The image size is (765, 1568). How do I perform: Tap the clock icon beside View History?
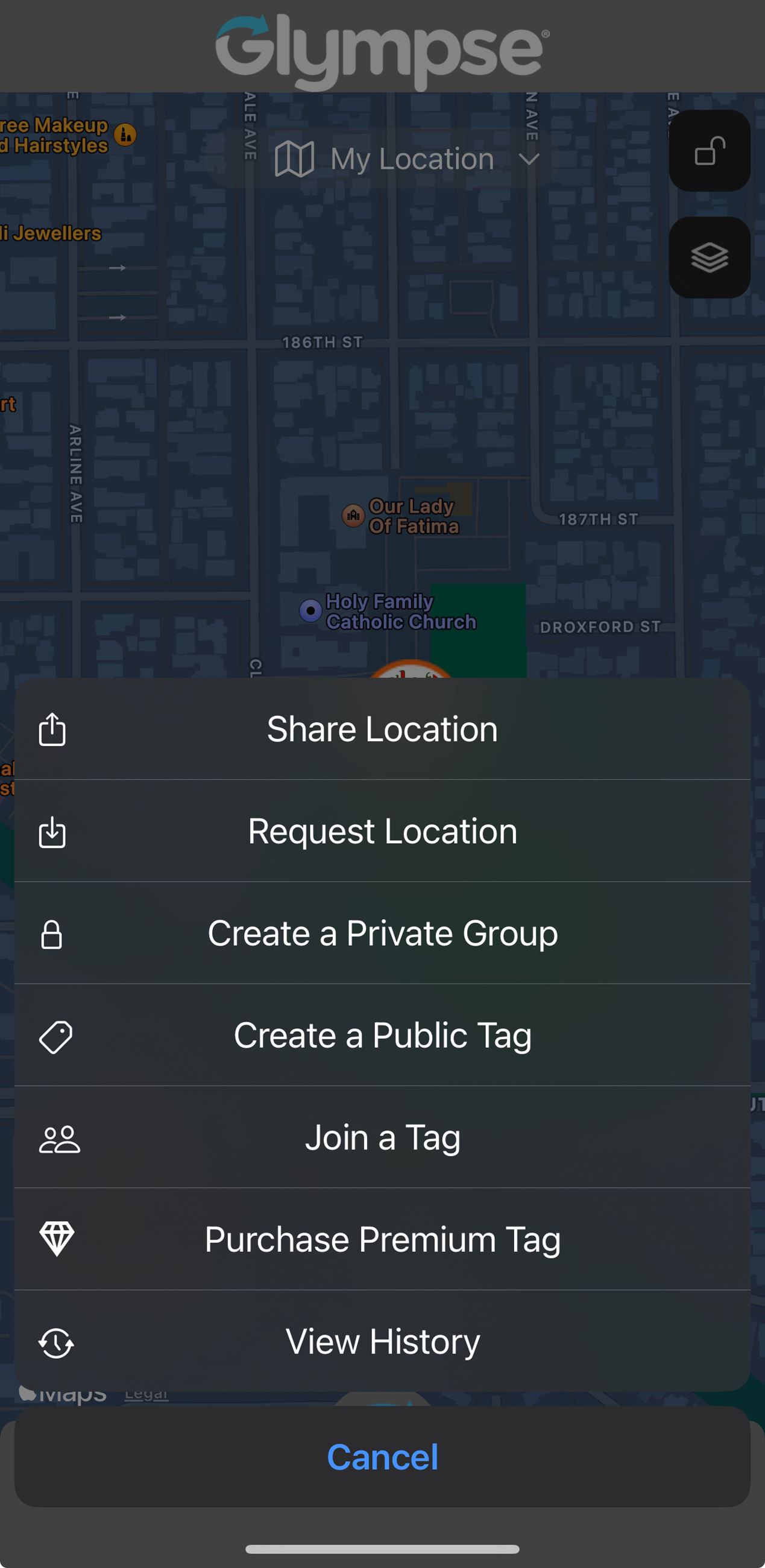click(x=56, y=1342)
